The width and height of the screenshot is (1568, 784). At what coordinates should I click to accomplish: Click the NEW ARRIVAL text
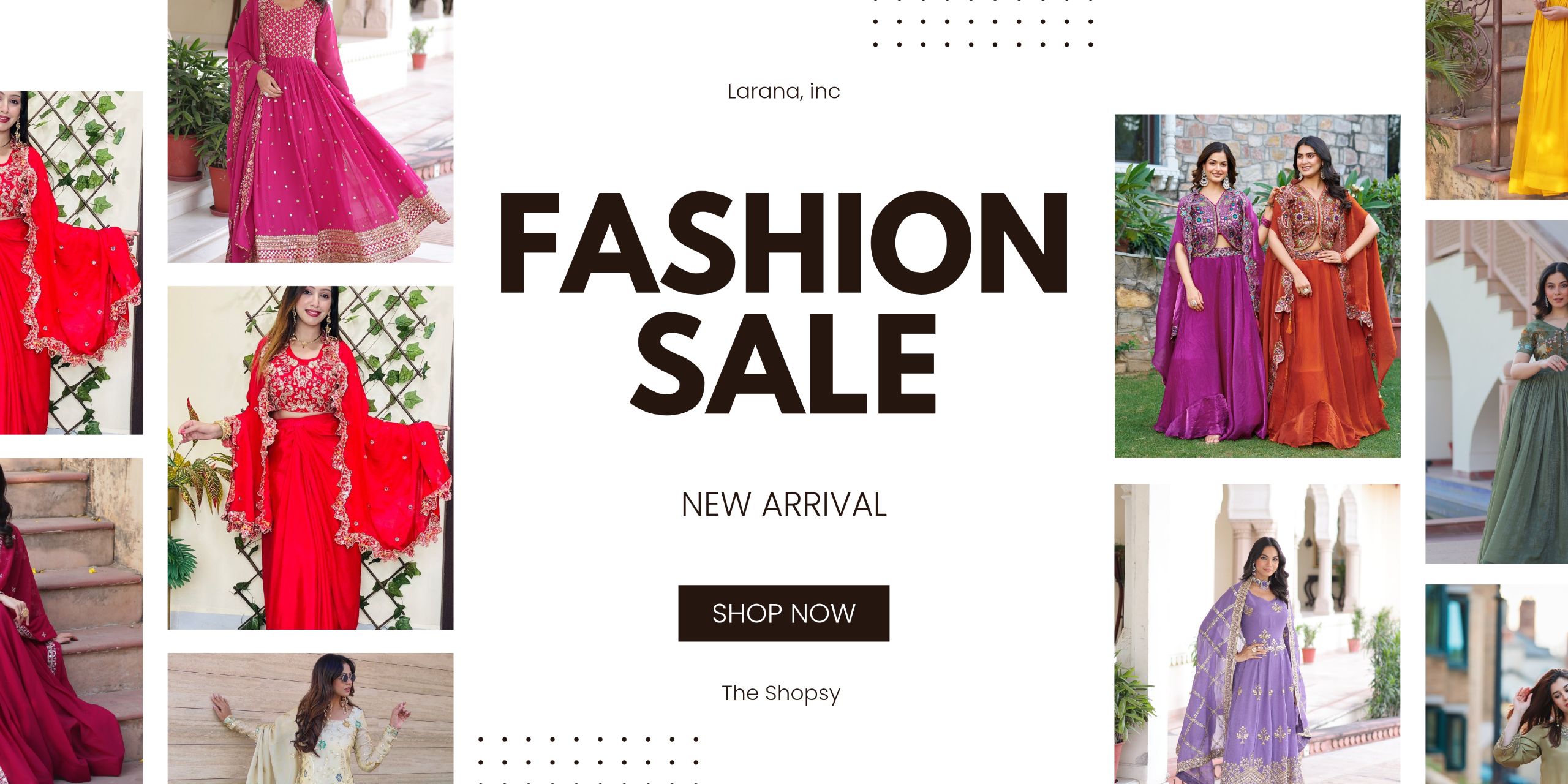click(784, 505)
